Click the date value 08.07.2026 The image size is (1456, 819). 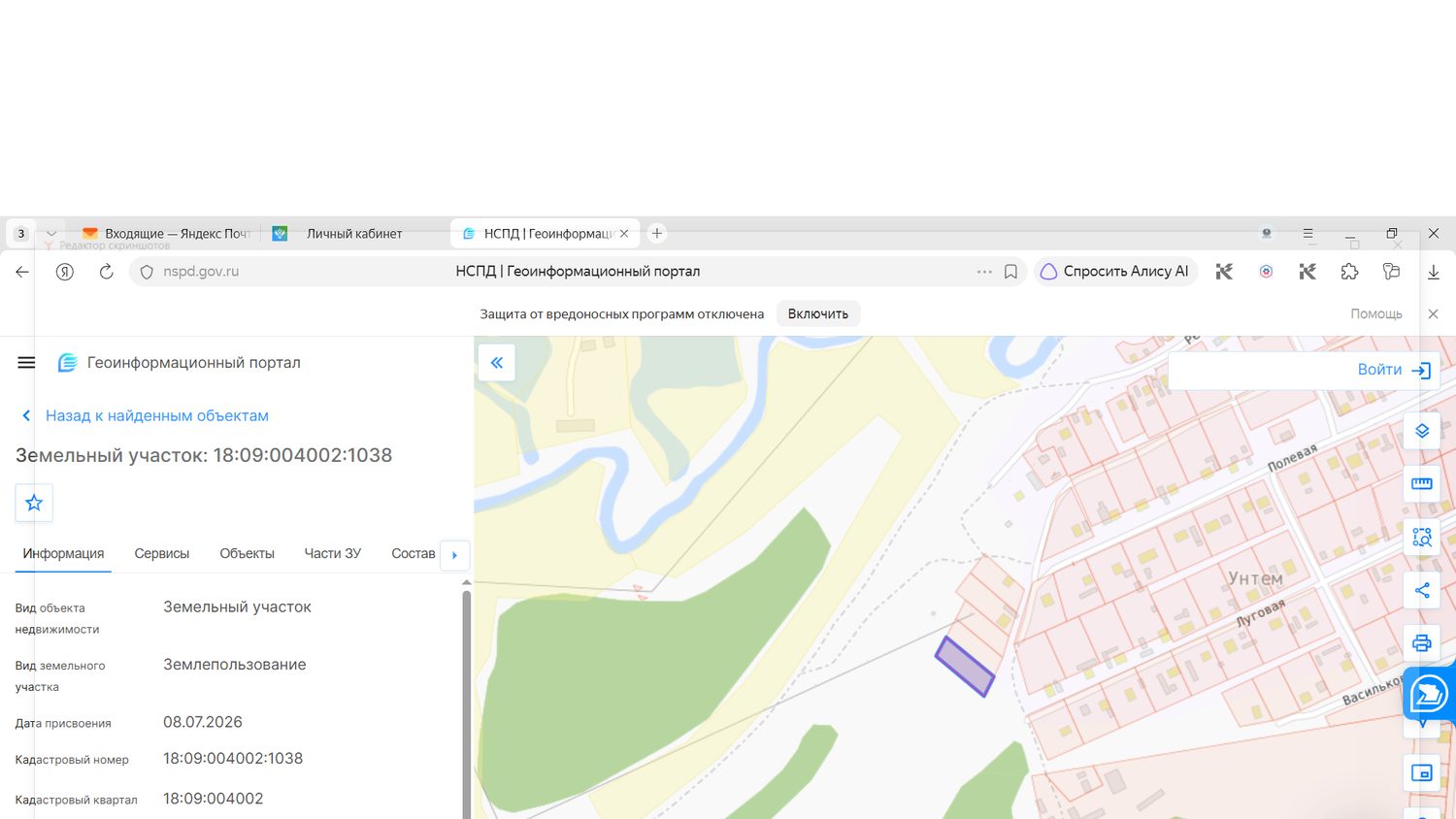tap(203, 722)
